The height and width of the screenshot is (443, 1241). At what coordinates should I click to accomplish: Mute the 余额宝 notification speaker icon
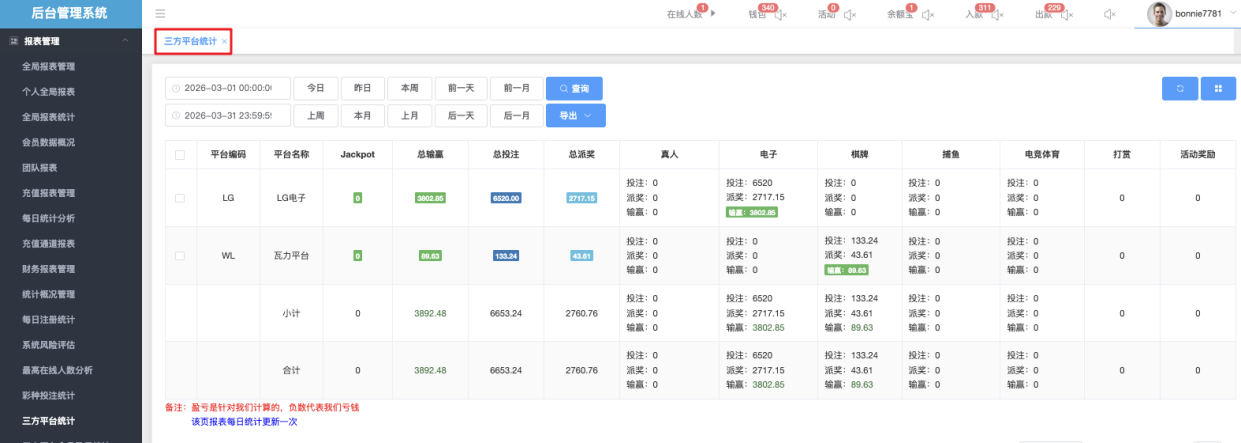click(x=927, y=15)
